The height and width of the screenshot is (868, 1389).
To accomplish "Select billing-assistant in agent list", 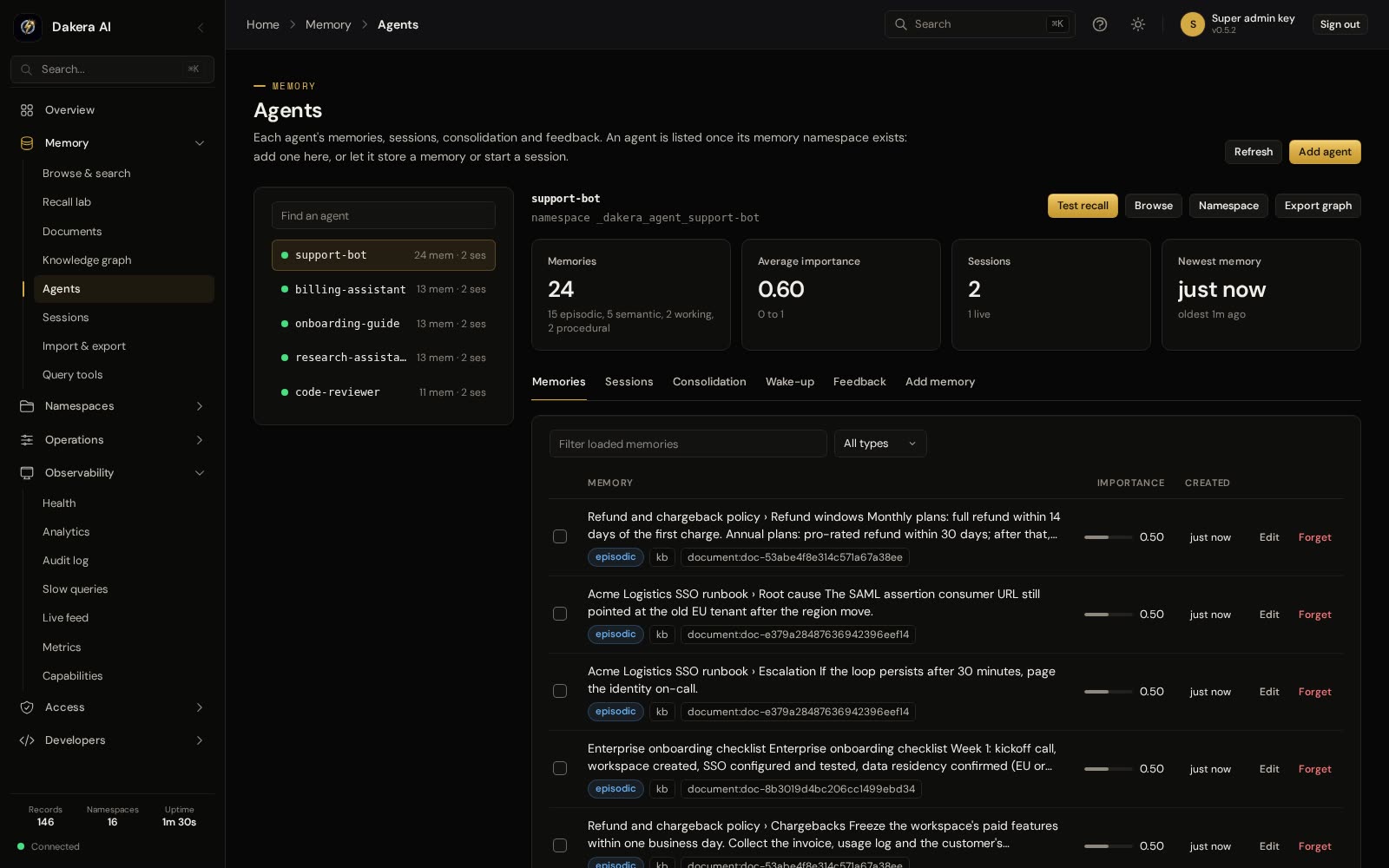I will [384, 289].
